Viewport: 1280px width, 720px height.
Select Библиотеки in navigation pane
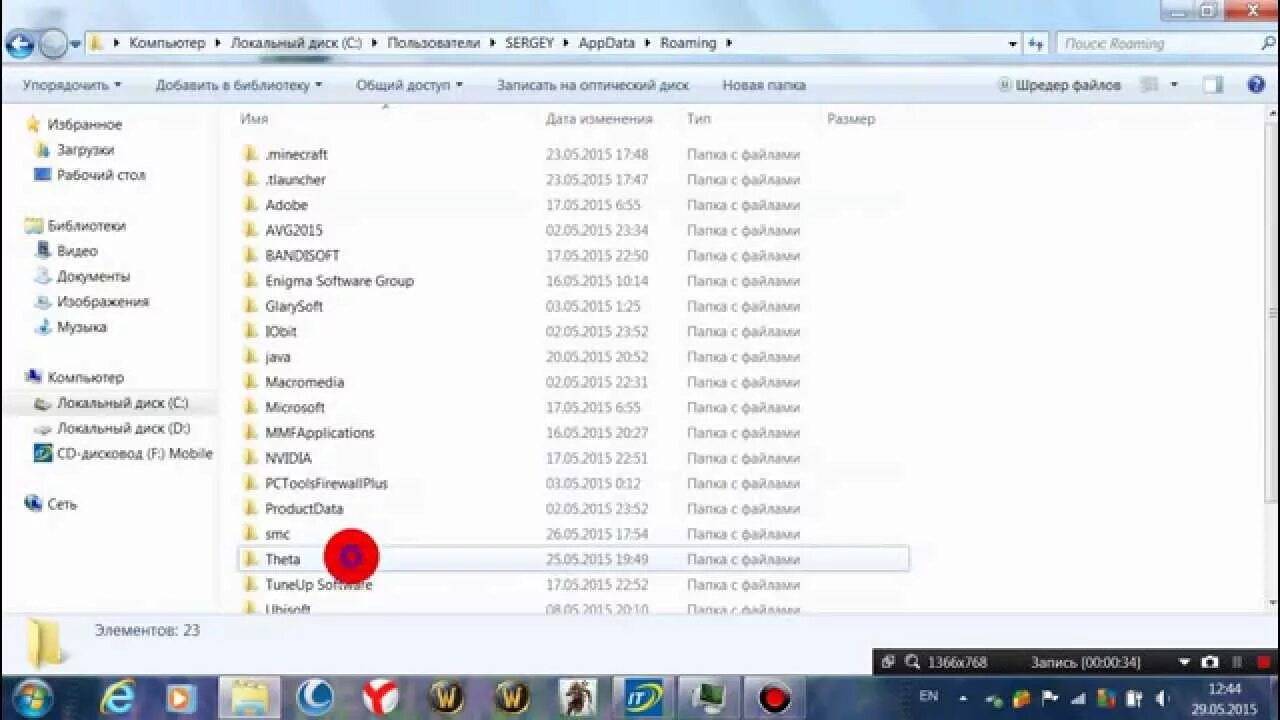coord(75,225)
